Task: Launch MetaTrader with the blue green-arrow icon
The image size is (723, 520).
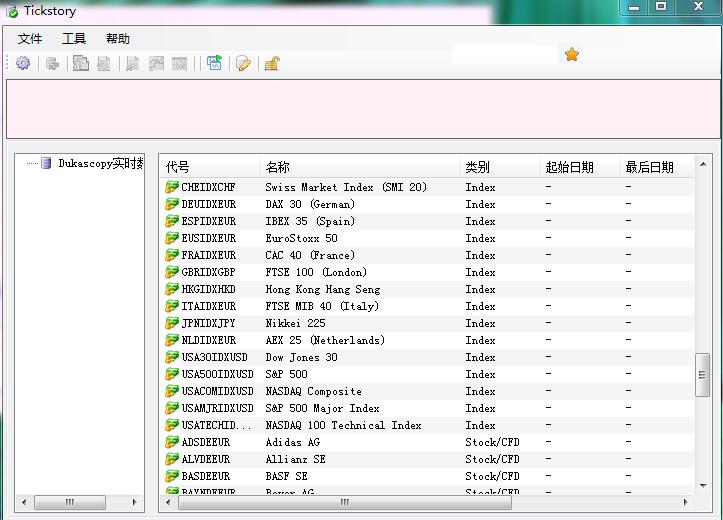Action: pyautogui.click(x=214, y=63)
